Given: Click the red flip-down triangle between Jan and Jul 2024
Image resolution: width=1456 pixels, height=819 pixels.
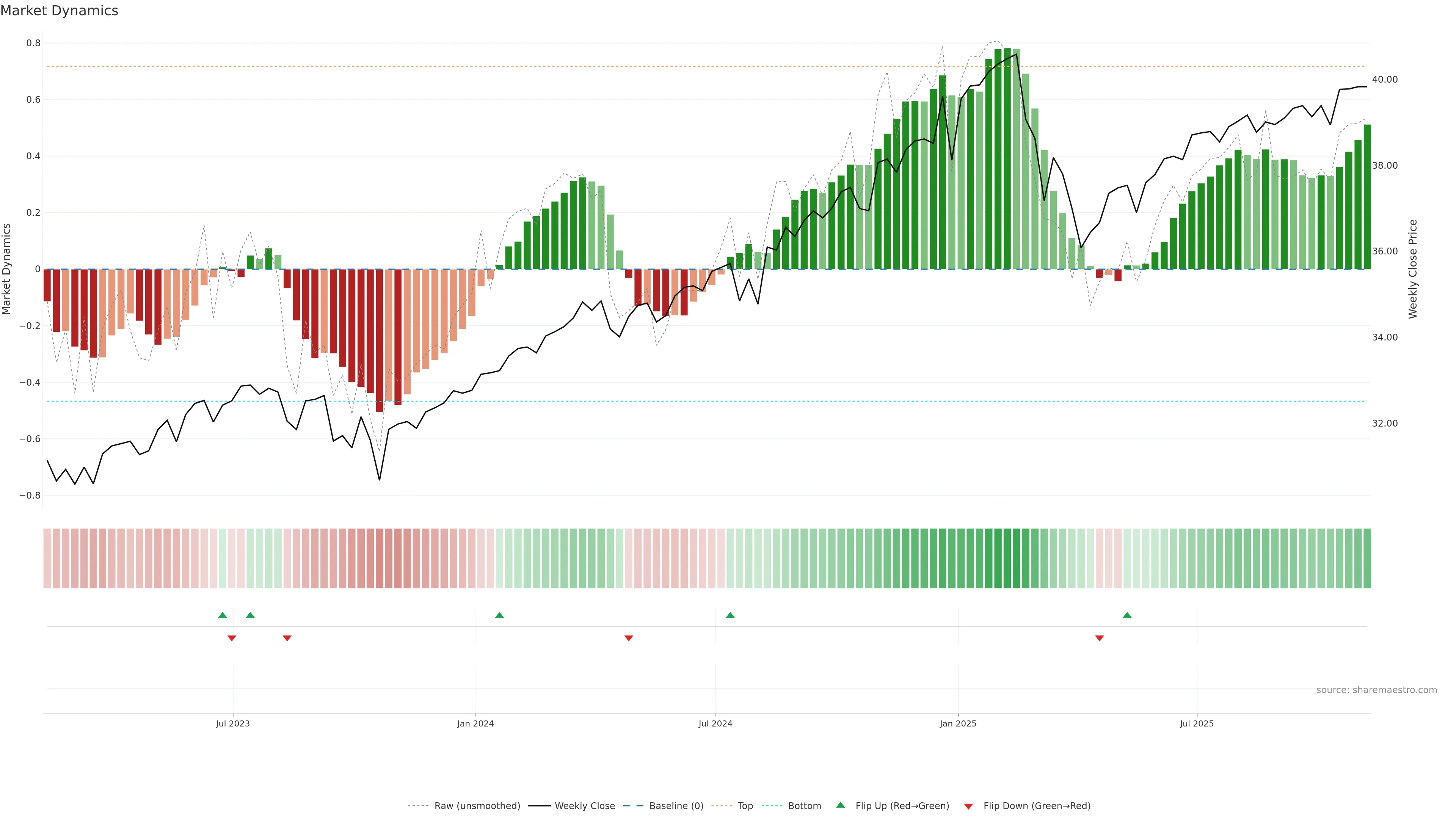Looking at the screenshot, I should pos(629,638).
